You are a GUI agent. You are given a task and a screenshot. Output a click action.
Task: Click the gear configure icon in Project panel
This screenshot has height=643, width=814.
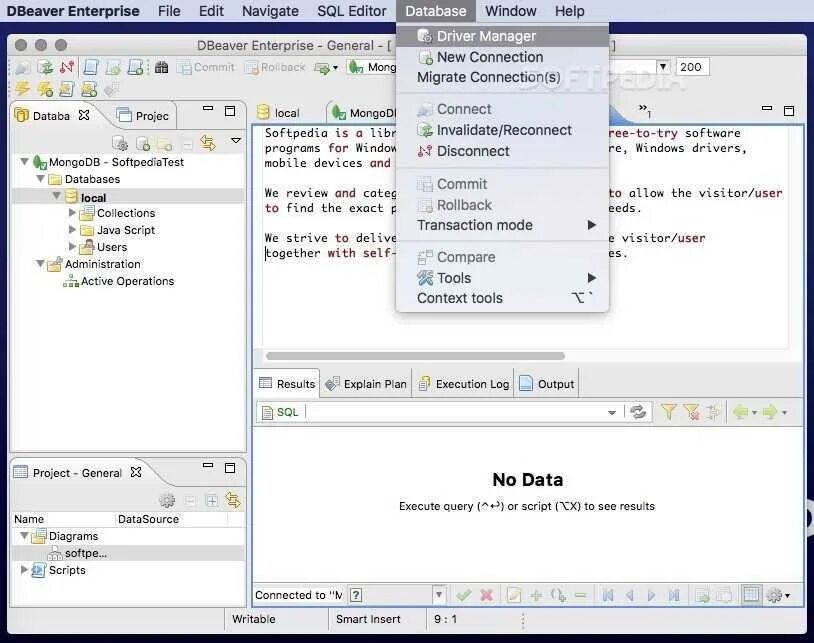(x=167, y=500)
